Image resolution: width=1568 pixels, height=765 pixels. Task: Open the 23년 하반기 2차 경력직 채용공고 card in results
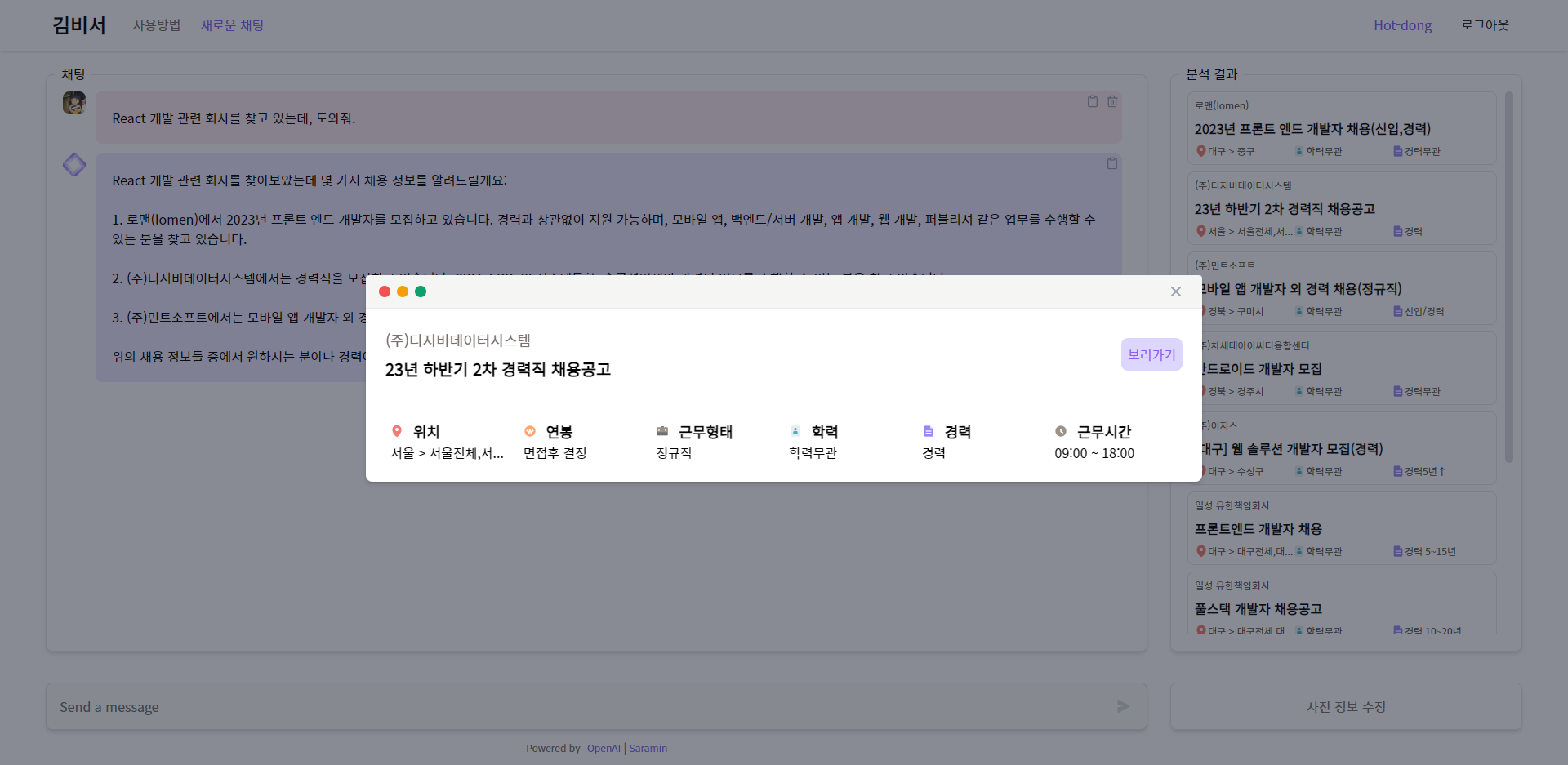click(1341, 208)
